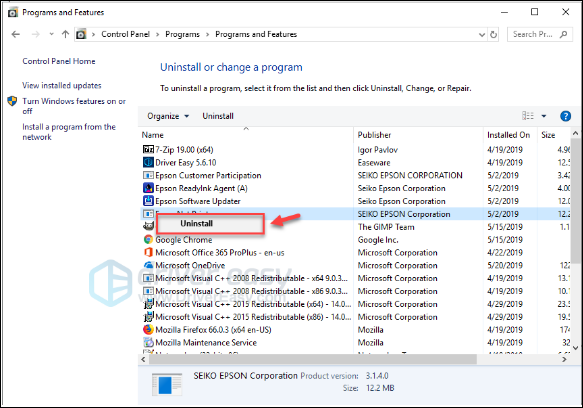Sort by the Installed On column

508,135
